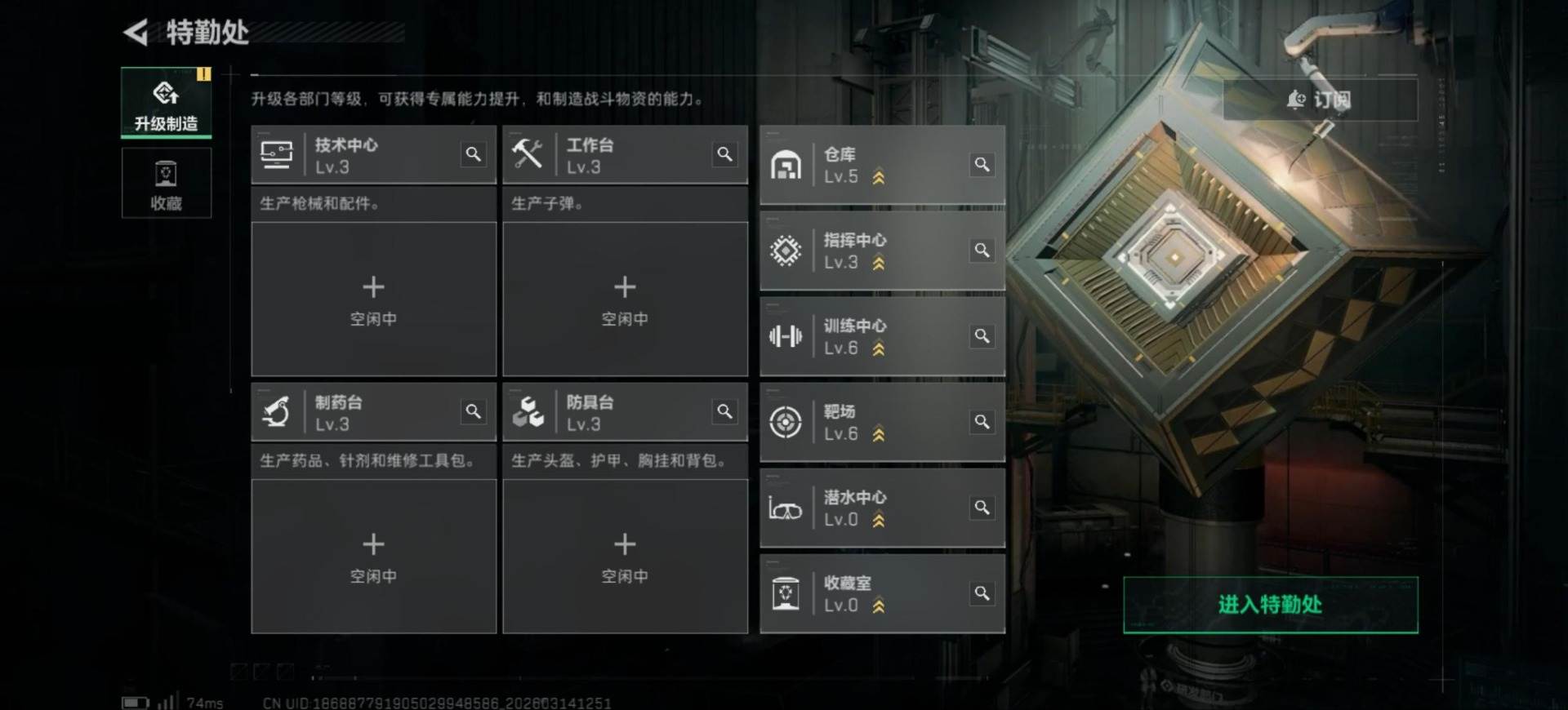Add production in 工作台 idle slot
Image resolution: width=1568 pixels, height=710 pixels.
click(x=626, y=300)
